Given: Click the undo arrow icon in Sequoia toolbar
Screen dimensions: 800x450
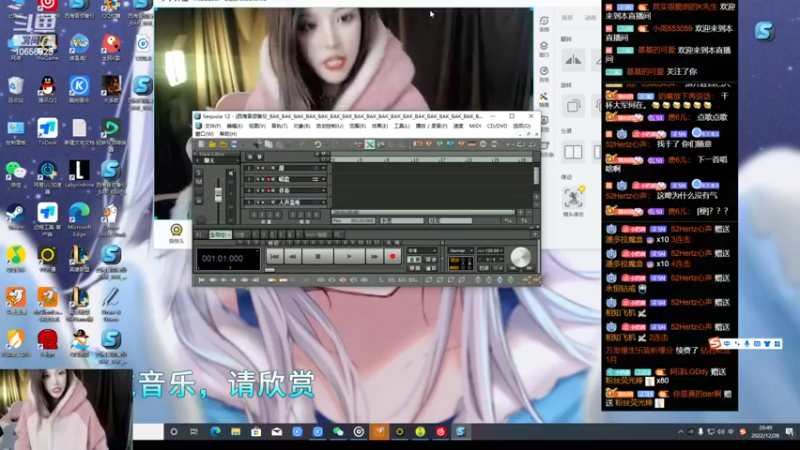Looking at the screenshot, I should (x=318, y=144).
